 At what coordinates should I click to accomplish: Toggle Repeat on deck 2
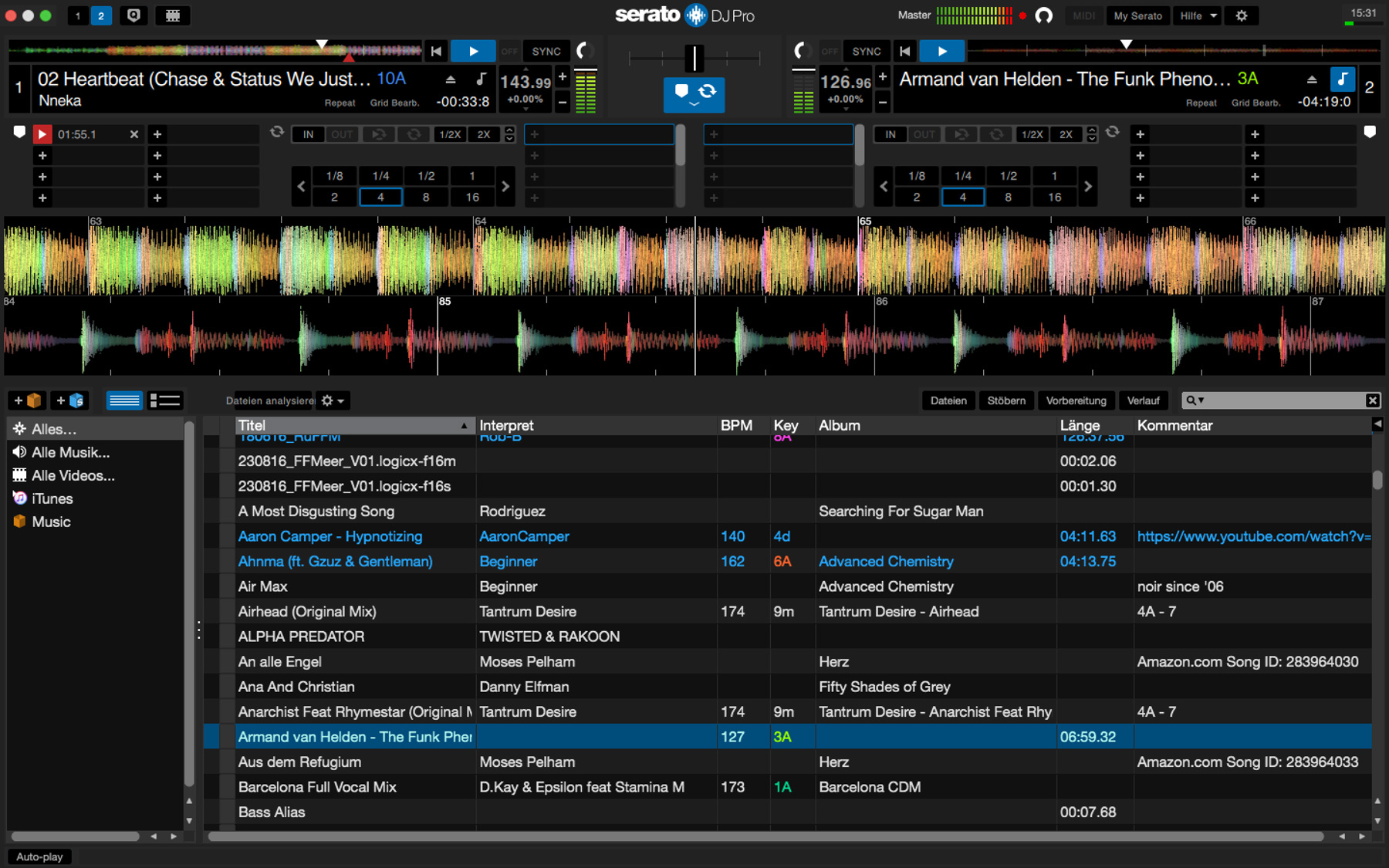click(x=1201, y=103)
